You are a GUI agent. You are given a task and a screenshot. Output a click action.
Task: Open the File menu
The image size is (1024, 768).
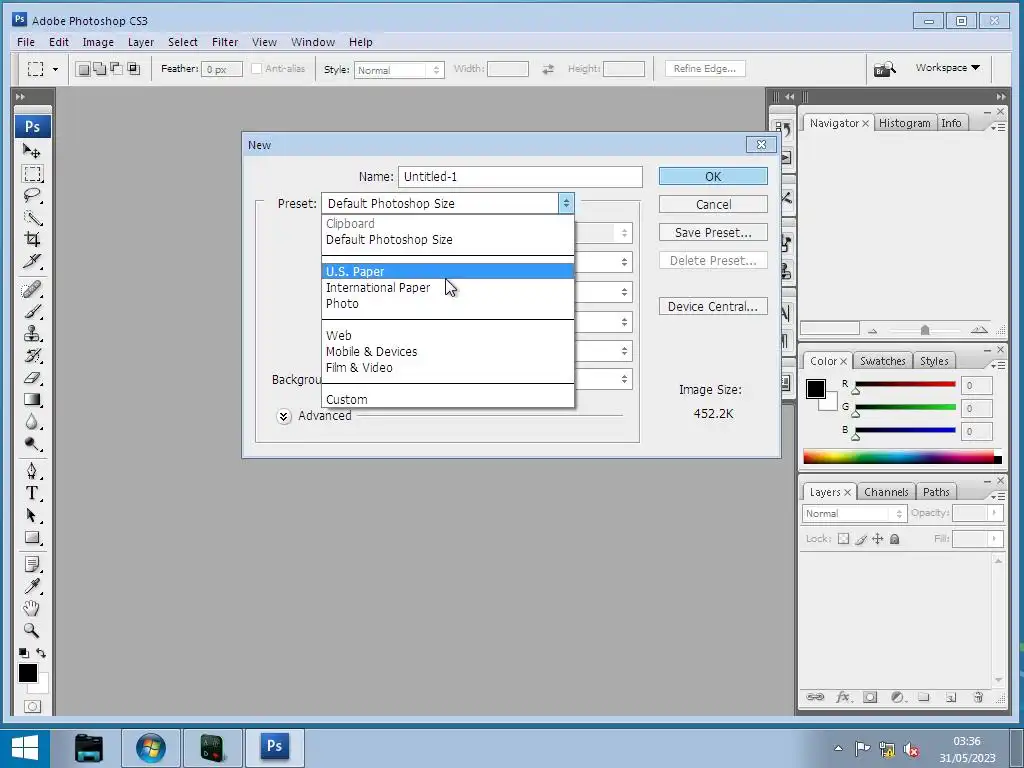coord(26,42)
